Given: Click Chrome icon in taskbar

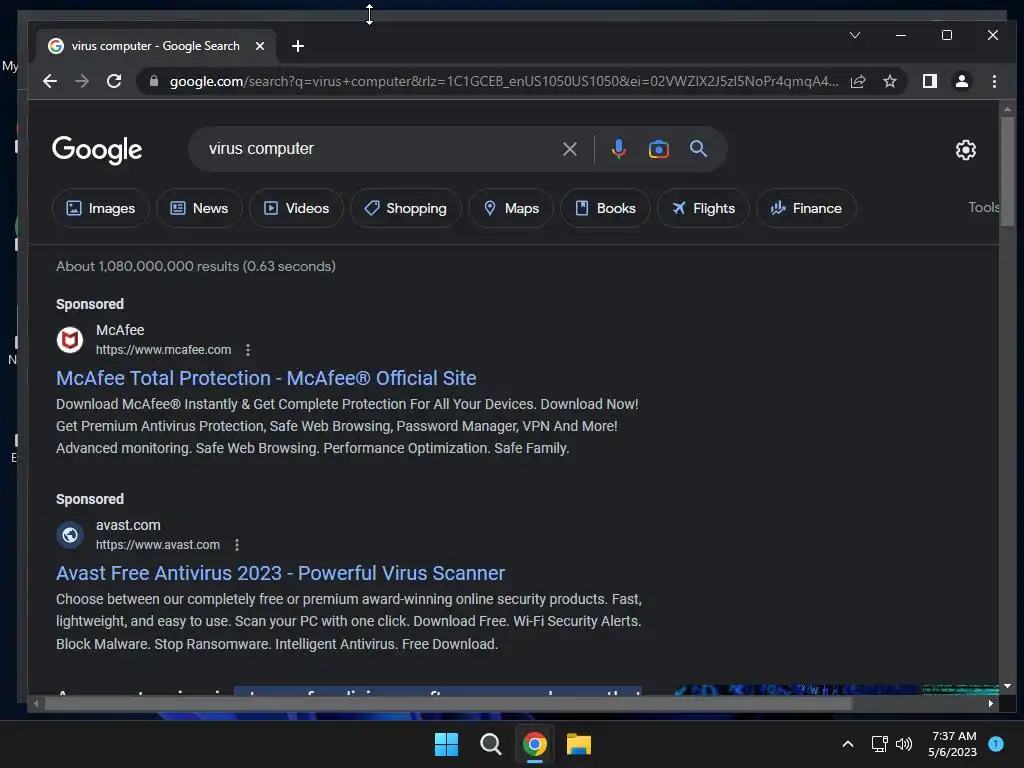Looking at the screenshot, I should [534, 744].
